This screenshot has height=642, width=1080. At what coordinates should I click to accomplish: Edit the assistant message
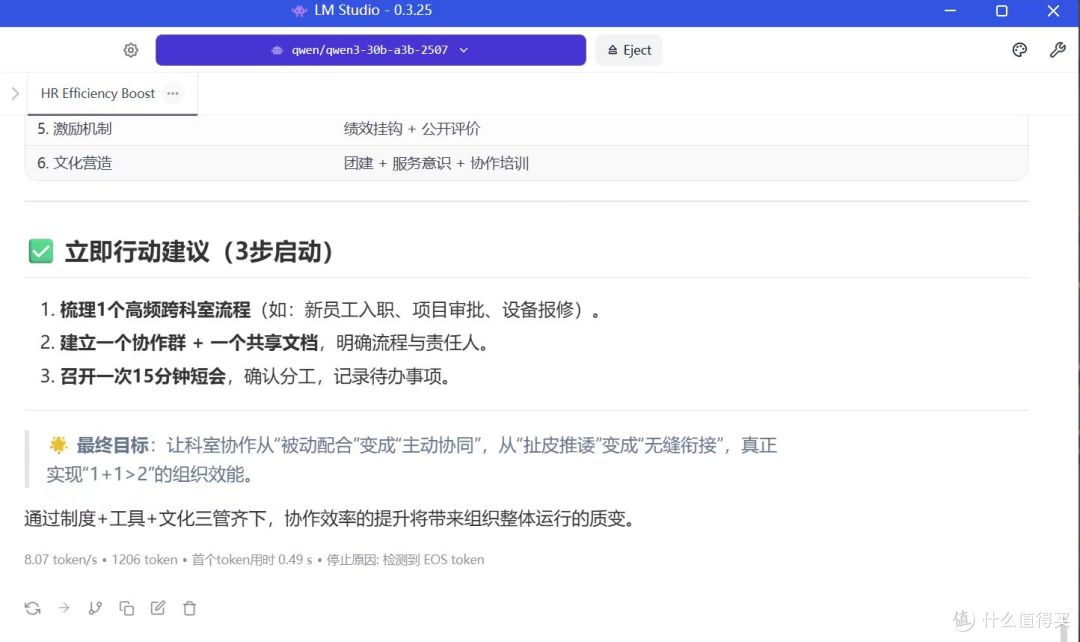pyautogui.click(x=158, y=608)
